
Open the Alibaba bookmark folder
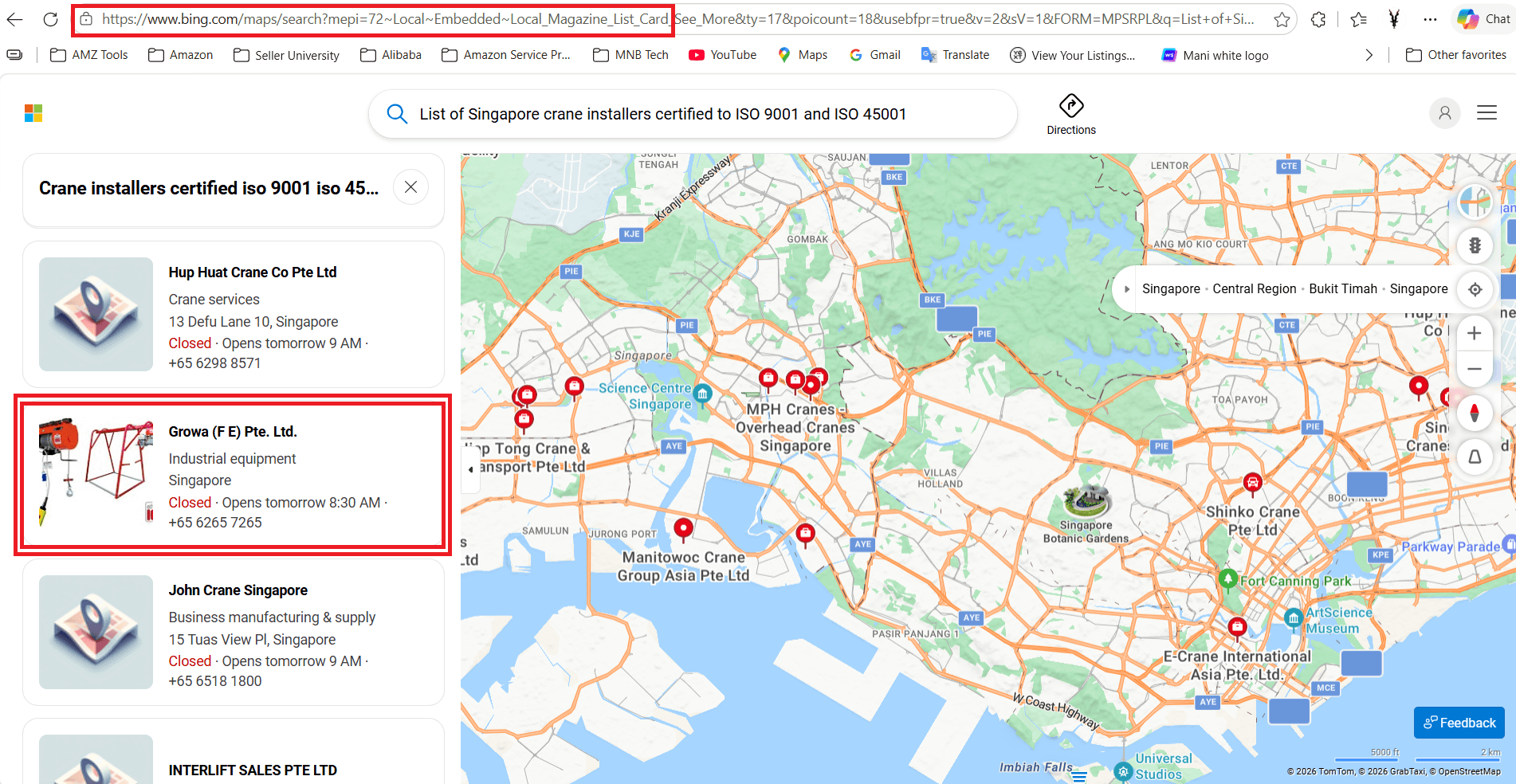pyautogui.click(x=391, y=55)
